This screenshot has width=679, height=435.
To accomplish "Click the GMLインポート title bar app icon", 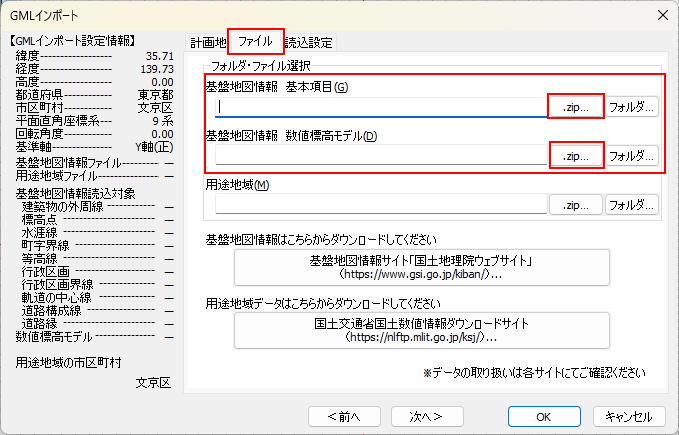I will [x=14, y=14].
